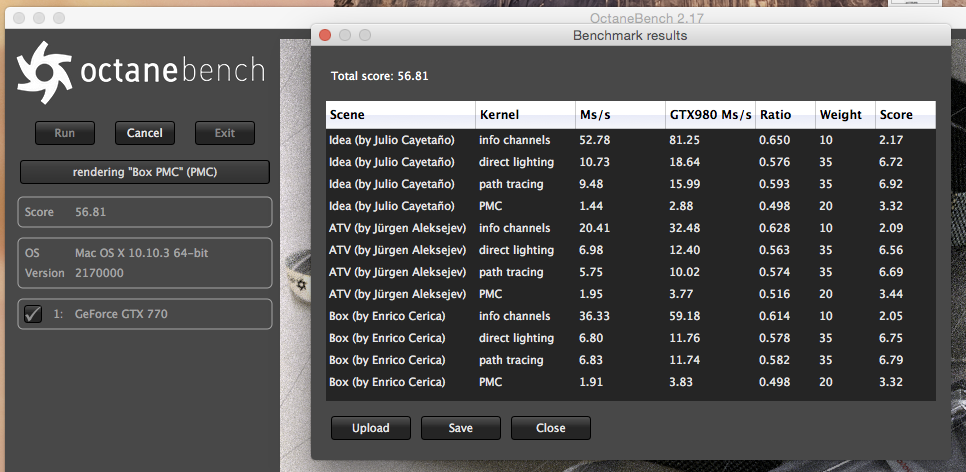This screenshot has height=472, width=966.
Task: Click the Ms/s value 1.44
Action: (591, 206)
